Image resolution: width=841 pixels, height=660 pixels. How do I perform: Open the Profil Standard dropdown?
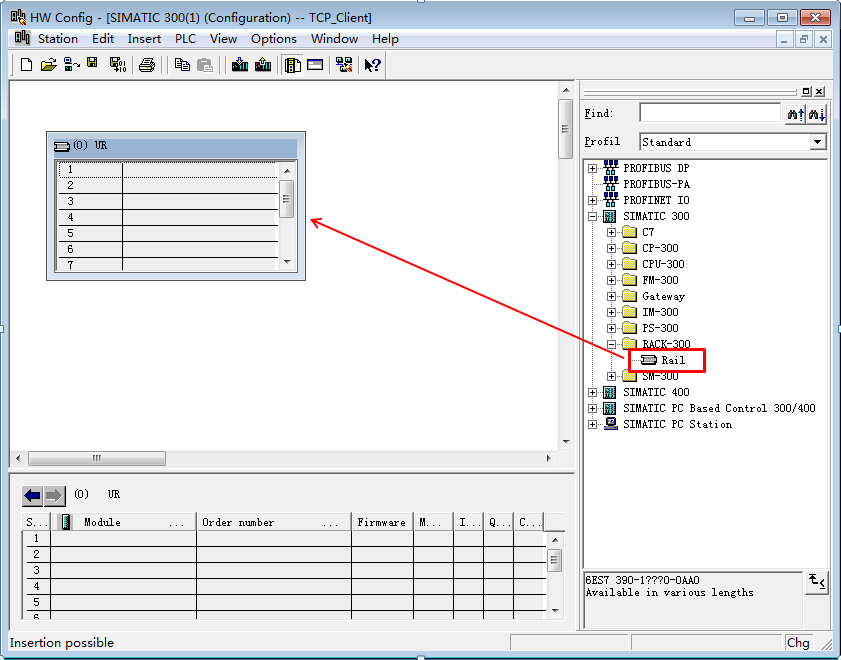(817, 142)
